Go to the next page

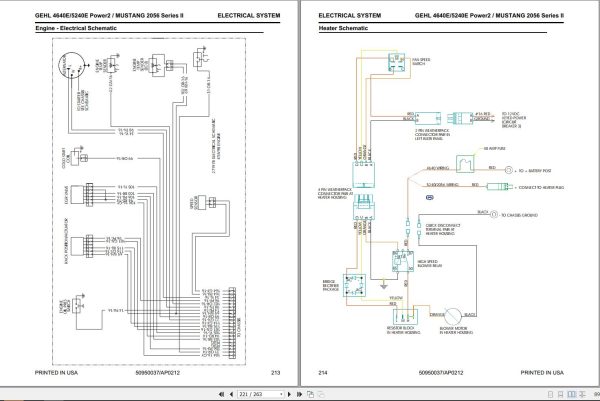pos(289,394)
